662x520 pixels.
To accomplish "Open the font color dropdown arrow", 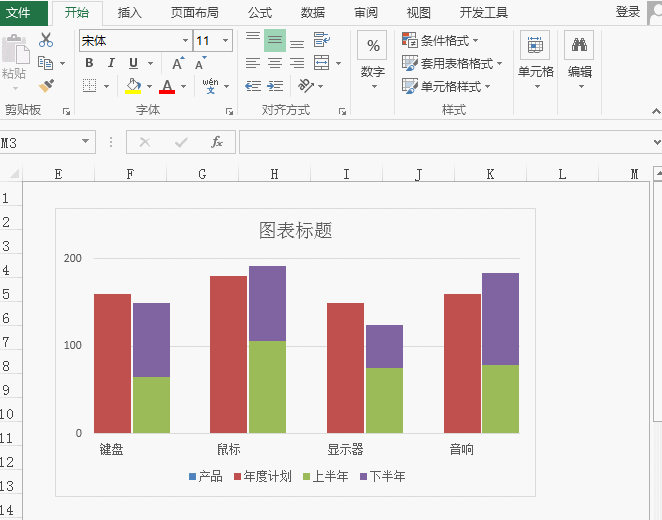I will (184, 86).
